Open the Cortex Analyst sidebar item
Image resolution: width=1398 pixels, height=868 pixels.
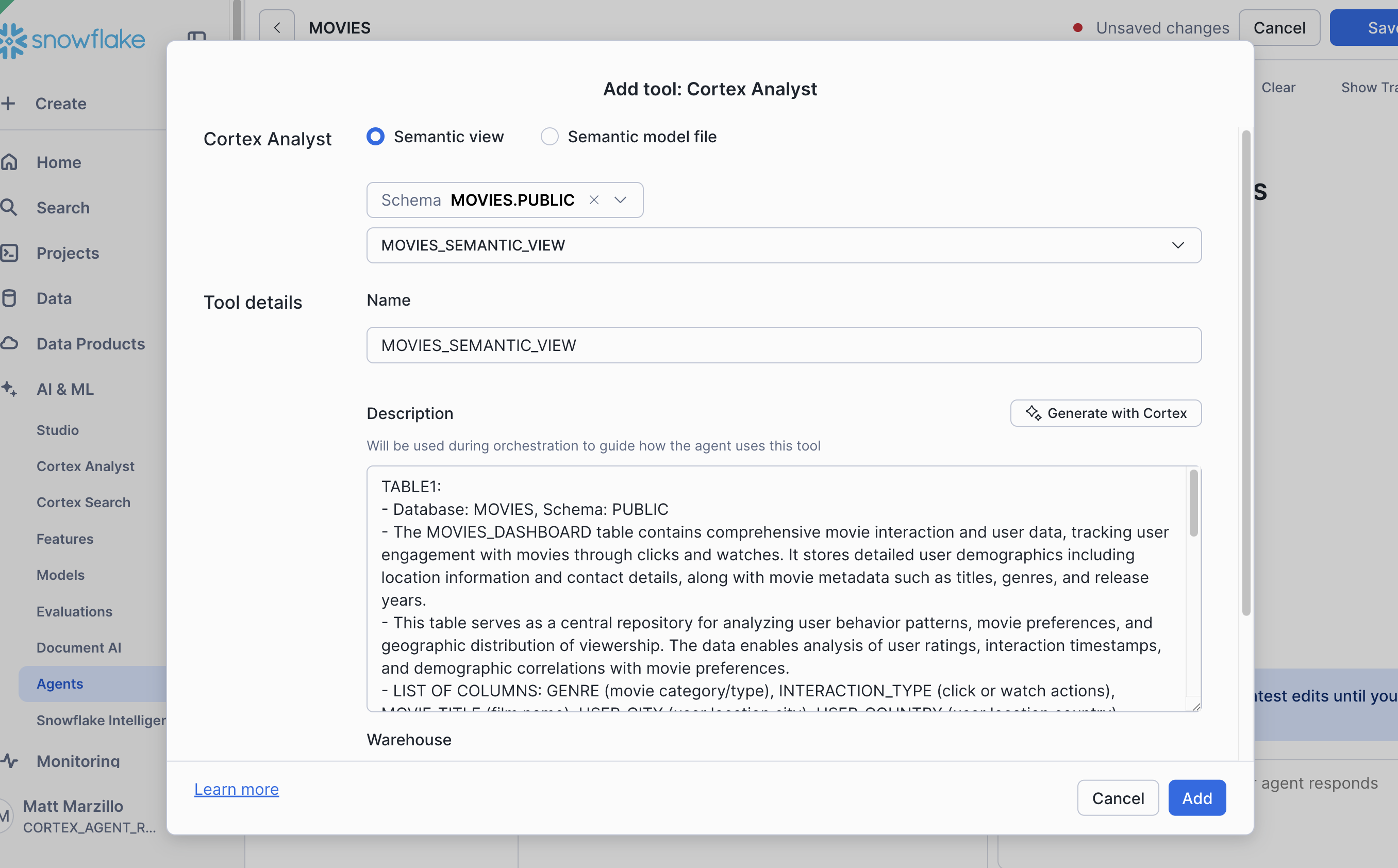(85, 466)
